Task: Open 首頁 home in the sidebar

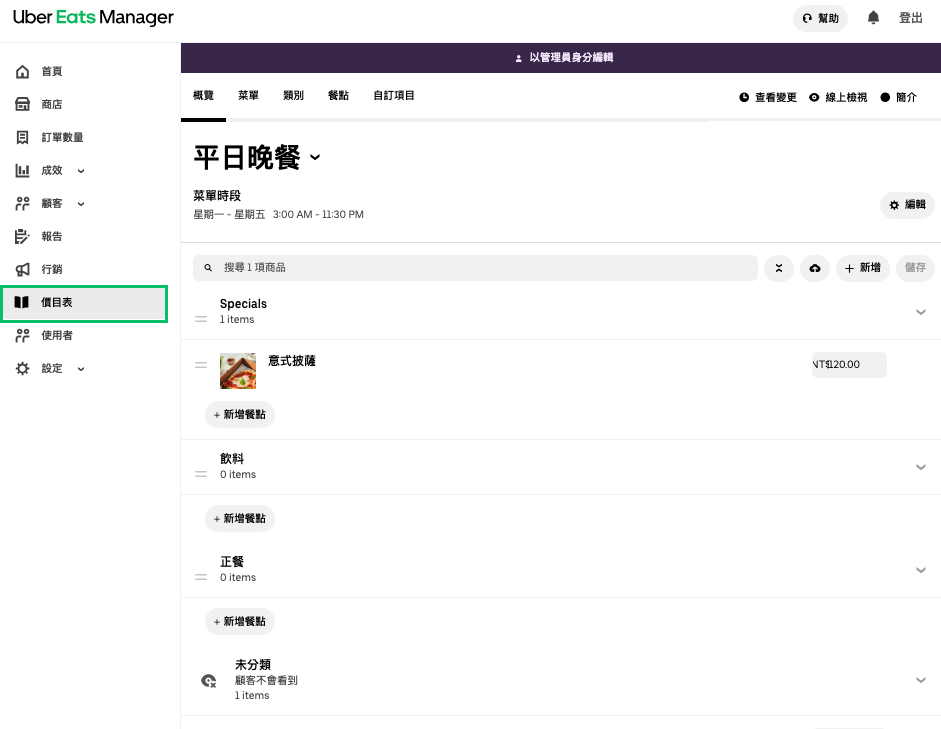Action: (x=52, y=72)
